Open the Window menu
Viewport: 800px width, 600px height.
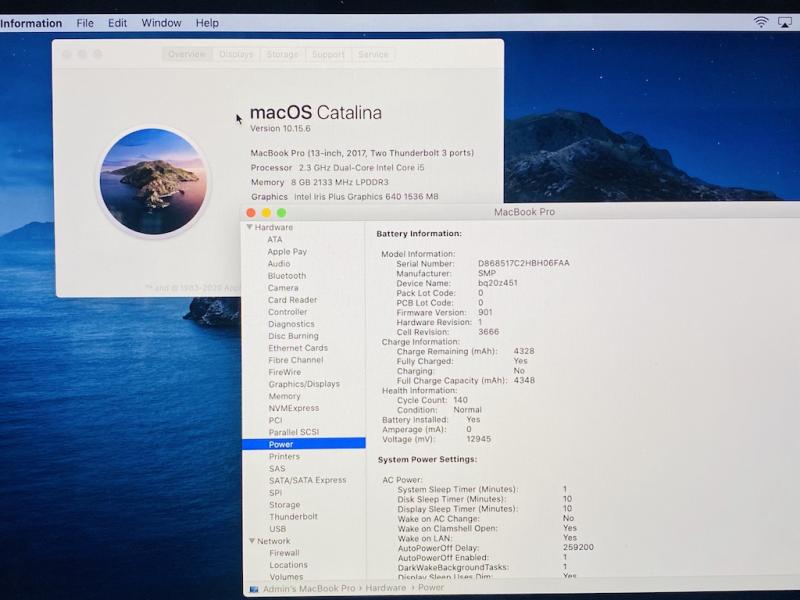[161, 23]
